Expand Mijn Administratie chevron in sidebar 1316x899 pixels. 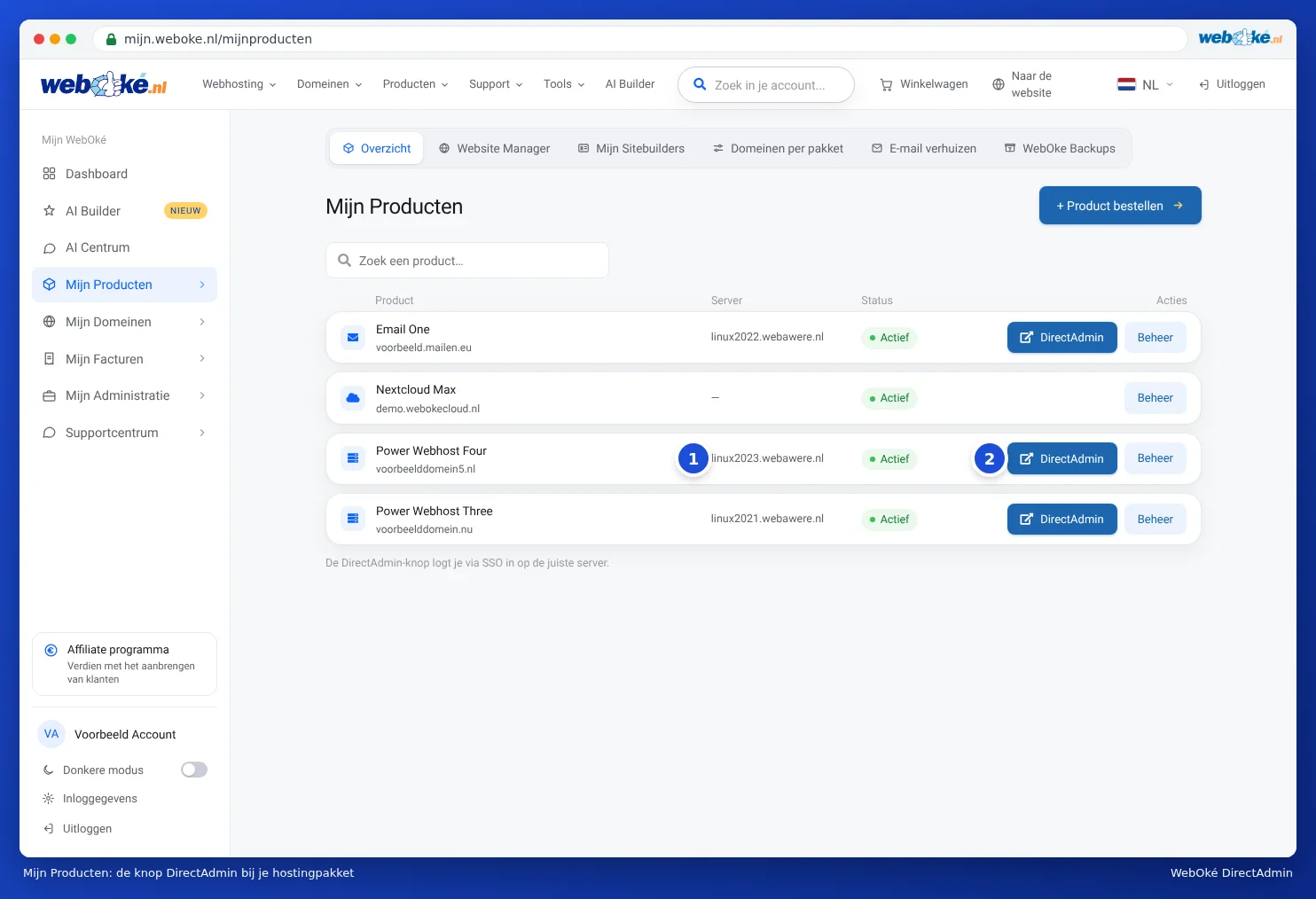pos(202,395)
